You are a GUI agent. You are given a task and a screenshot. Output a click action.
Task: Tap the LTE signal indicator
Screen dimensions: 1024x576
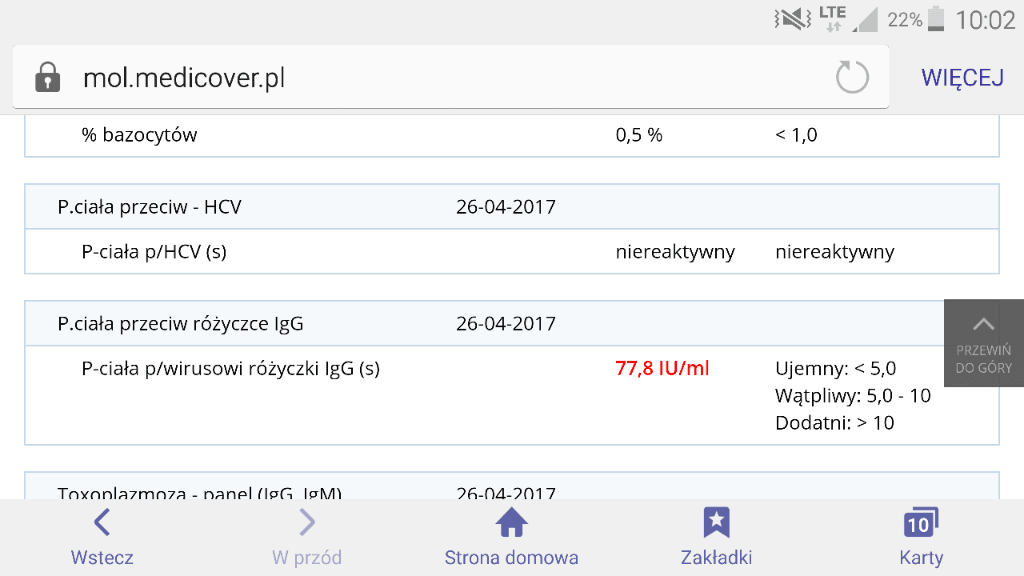click(831, 19)
